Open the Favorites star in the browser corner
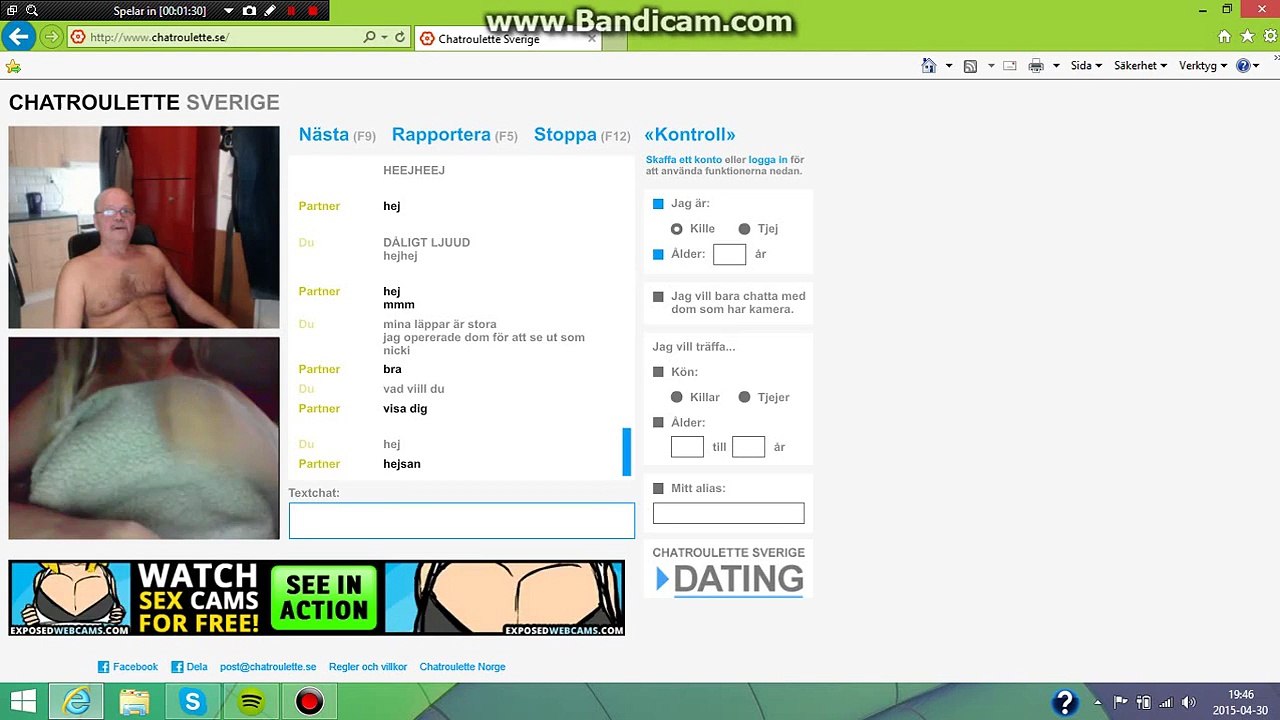1280x720 pixels. (x=1247, y=37)
